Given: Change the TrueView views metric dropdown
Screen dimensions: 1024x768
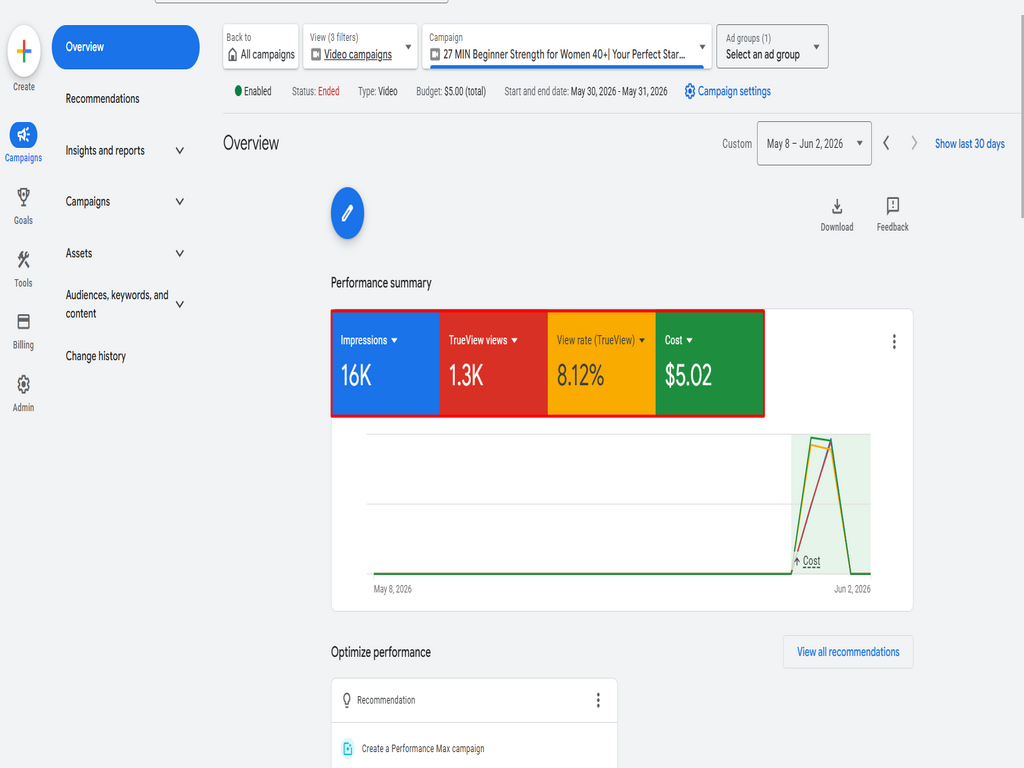Looking at the screenshot, I should [483, 340].
